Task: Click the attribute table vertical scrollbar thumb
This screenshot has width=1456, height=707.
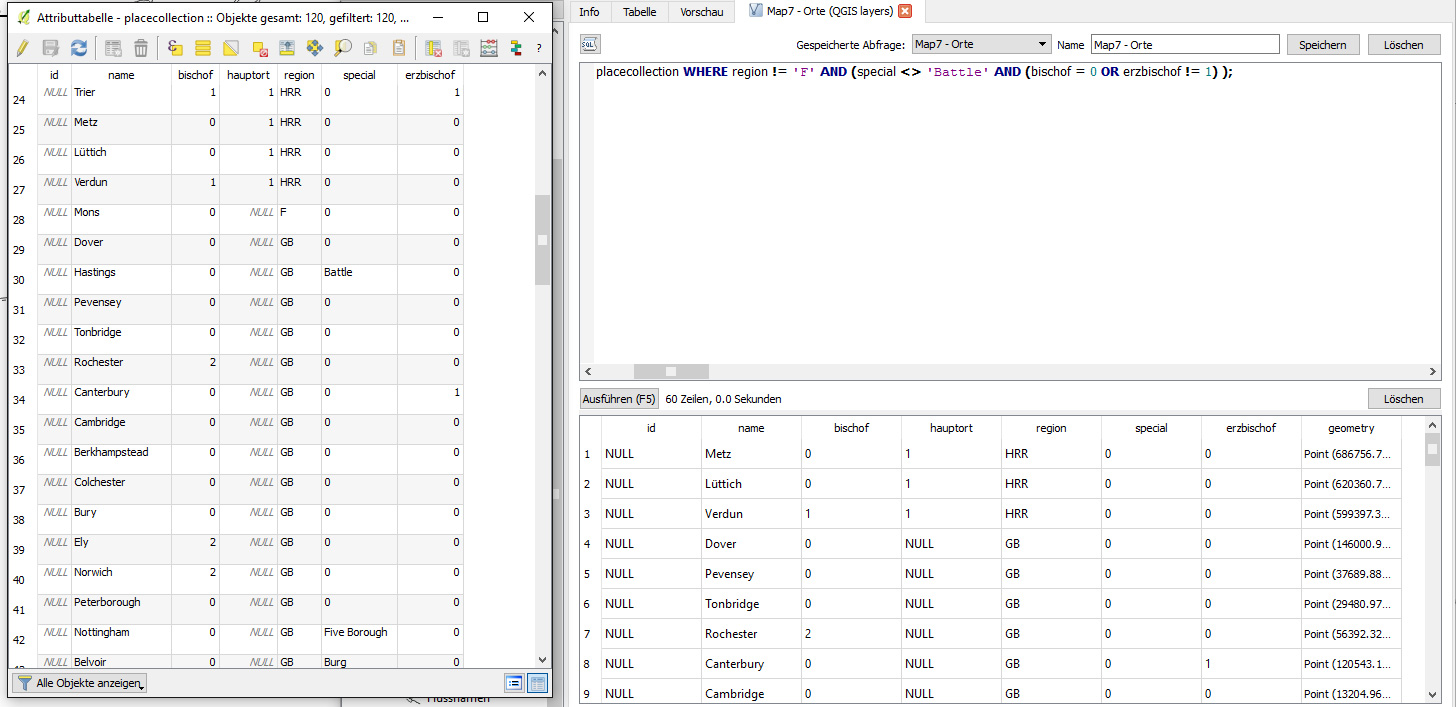Action: click(x=542, y=240)
